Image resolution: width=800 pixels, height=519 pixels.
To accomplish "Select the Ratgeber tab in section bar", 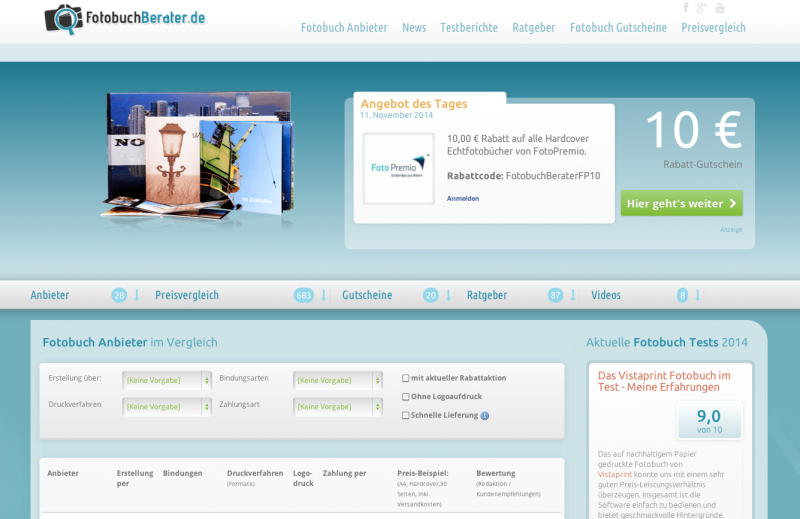I will [487, 295].
